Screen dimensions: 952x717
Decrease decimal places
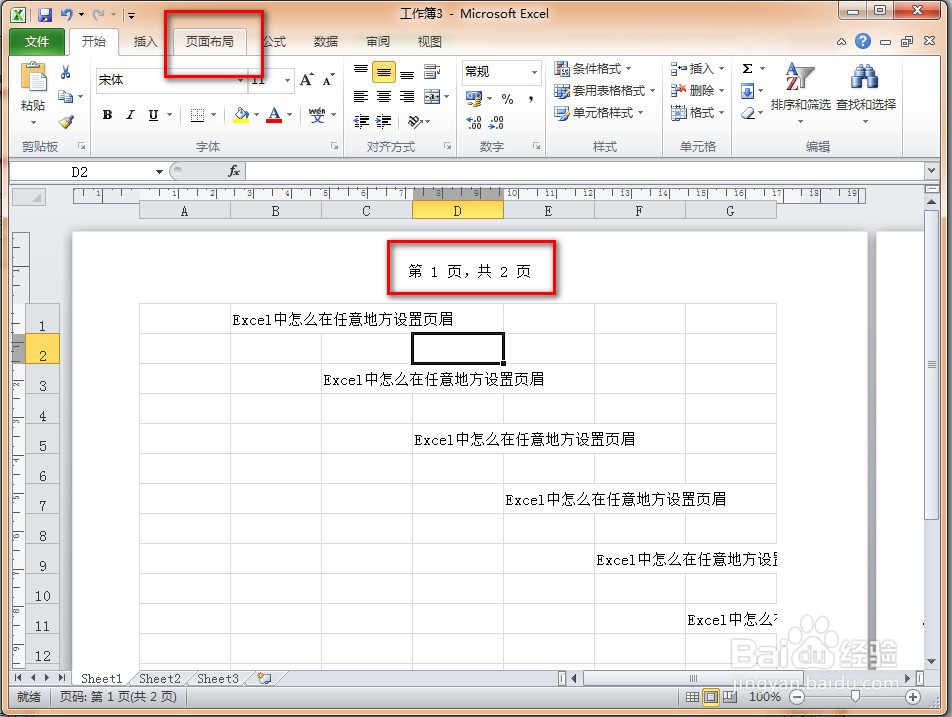pyautogui.click(x=496, y=122)
